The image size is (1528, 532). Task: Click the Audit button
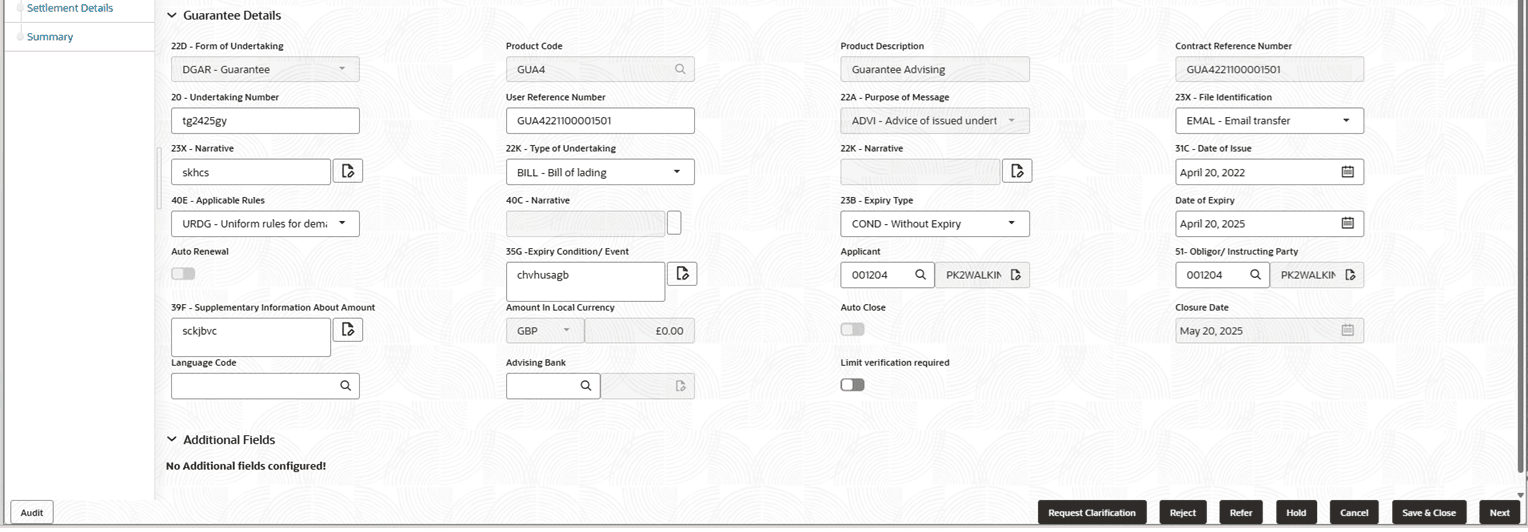[x=32, y=512]
